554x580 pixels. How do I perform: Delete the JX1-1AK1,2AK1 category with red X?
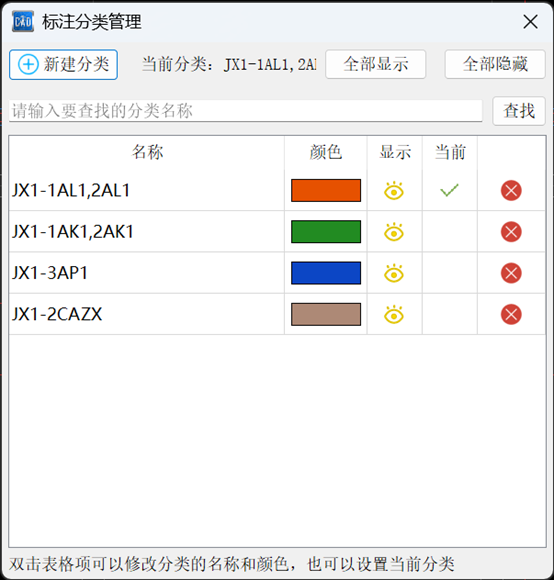click(511, 232)
